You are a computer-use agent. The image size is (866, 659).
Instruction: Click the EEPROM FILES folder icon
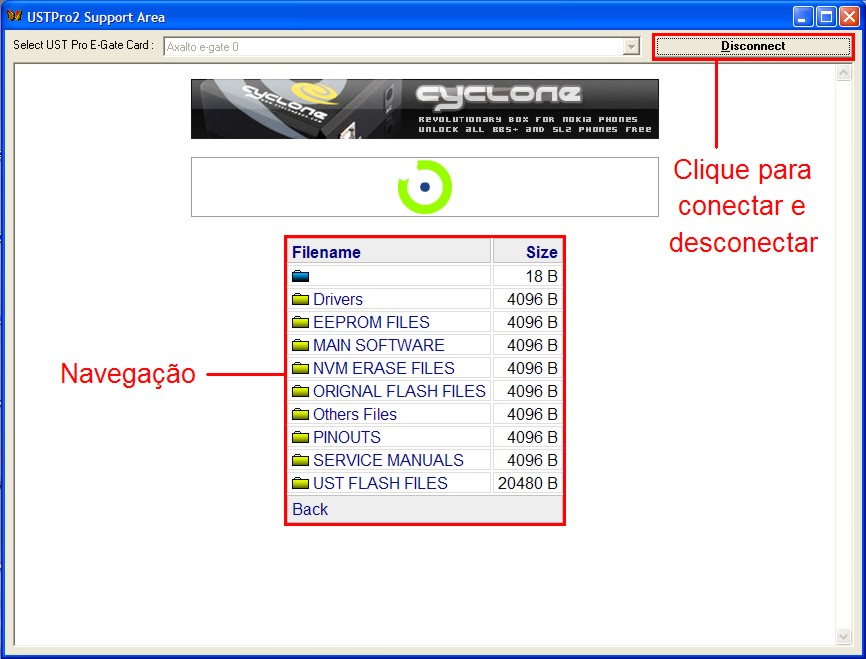(301, 322)
